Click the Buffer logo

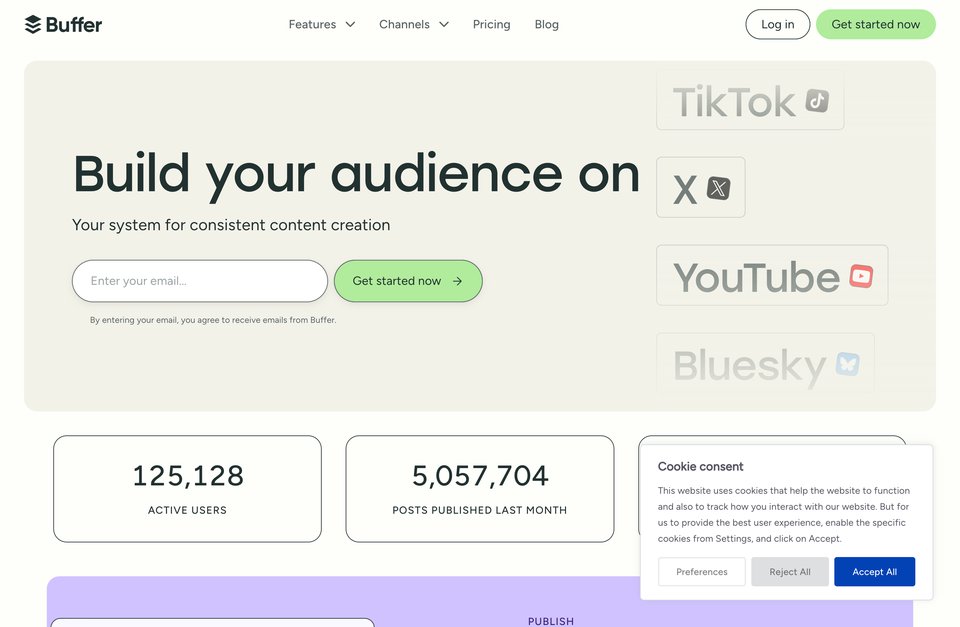(63, 24)
